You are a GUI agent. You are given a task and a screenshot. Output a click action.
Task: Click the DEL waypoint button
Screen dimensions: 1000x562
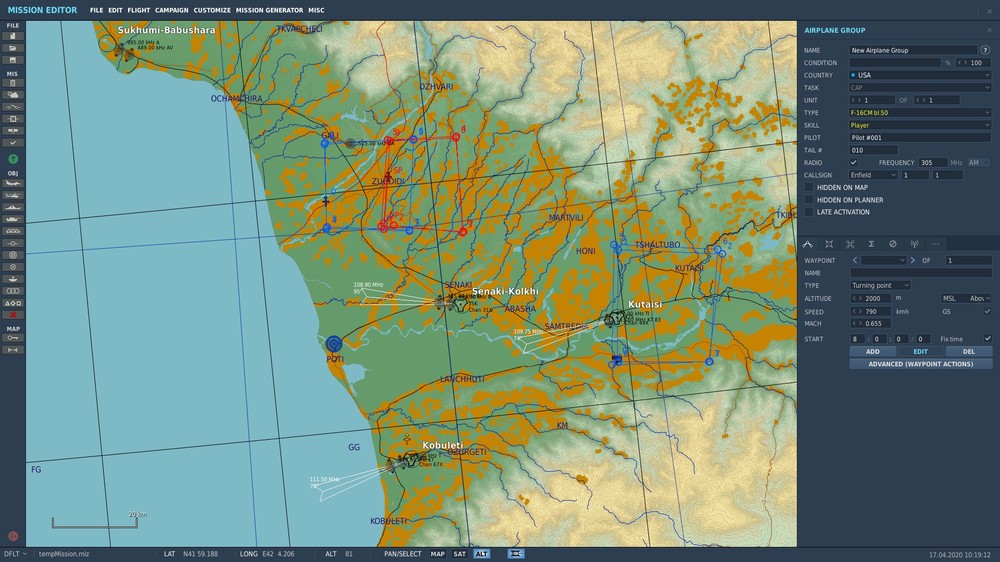pyautogui.click(x=969, y=351)
